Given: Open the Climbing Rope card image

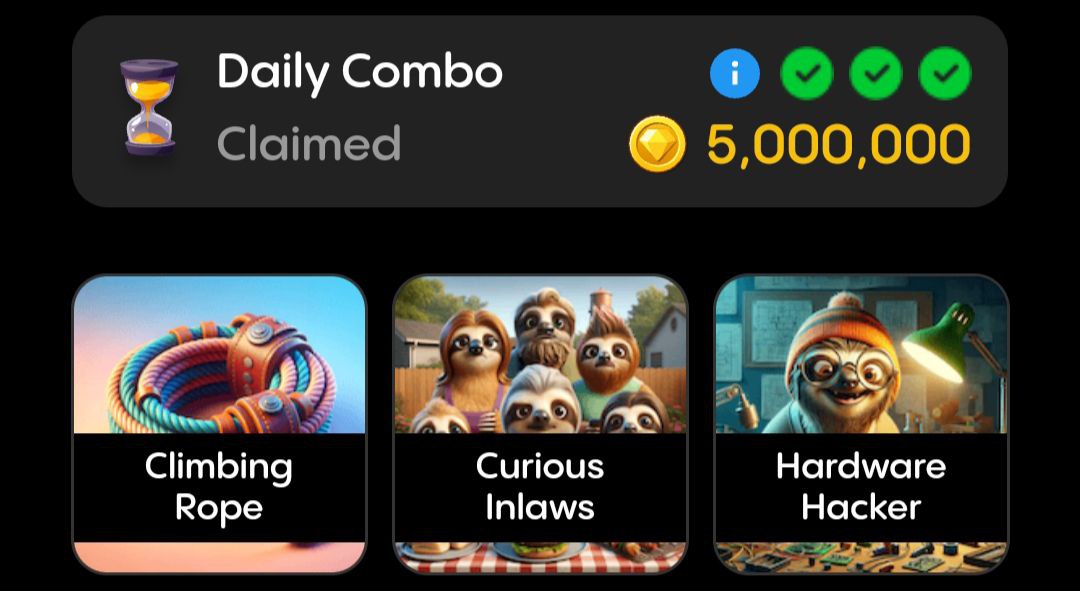Looking at the screenshot, I should point(219,355).
